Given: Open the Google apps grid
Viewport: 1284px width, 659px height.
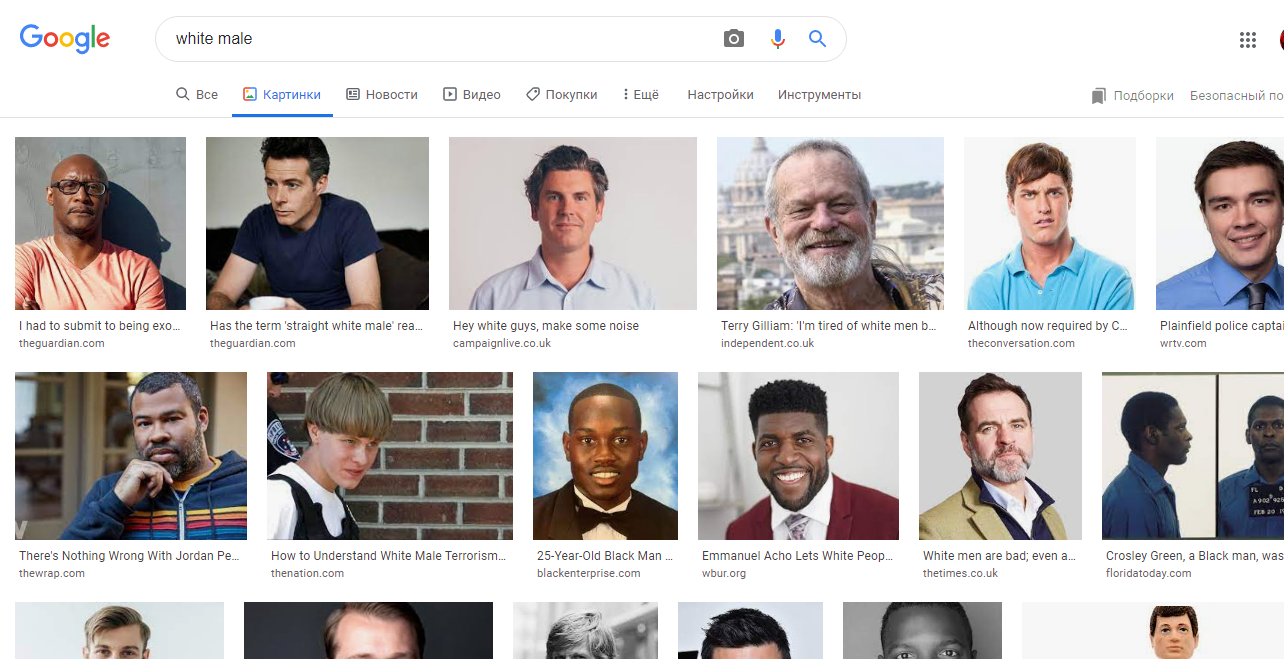Looking at the screenshot, I should 1247,40.
